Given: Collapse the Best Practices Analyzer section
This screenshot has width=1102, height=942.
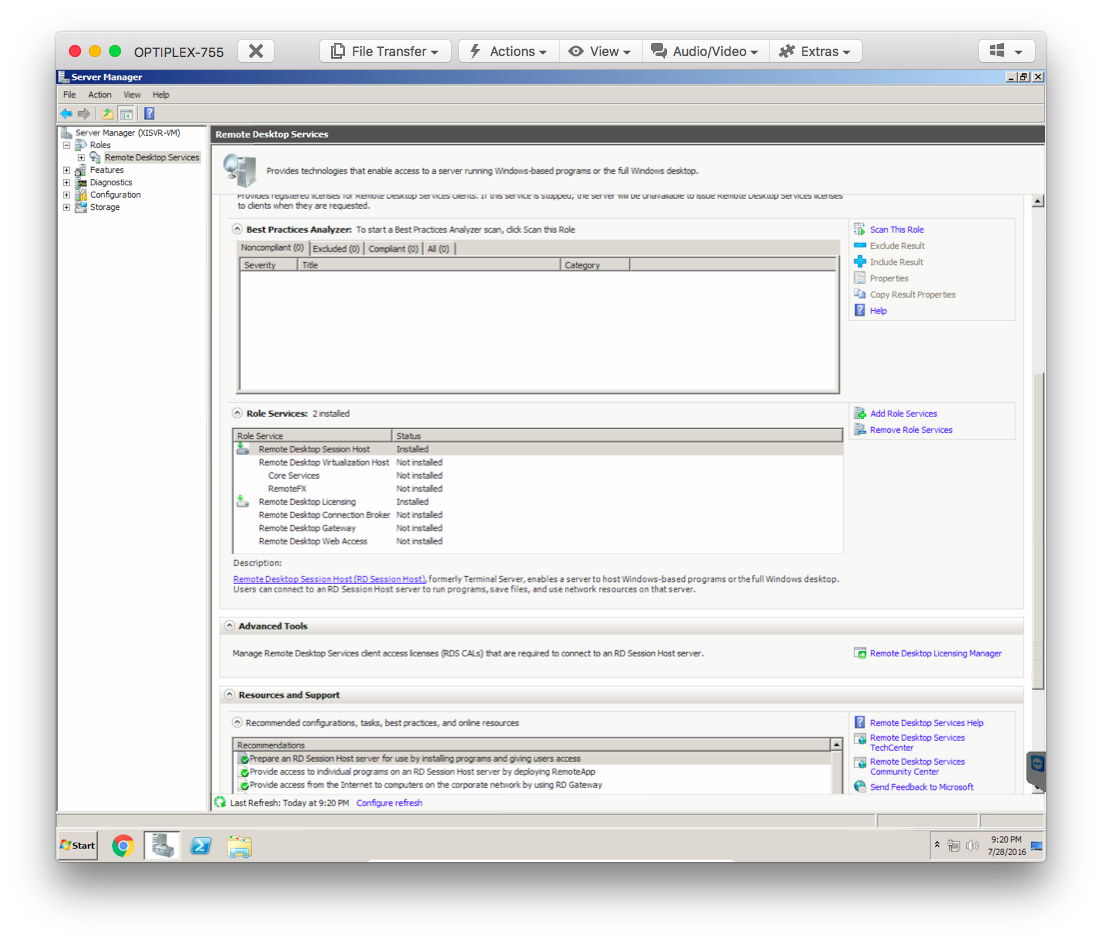Looking at the screenshot, I should pyautogui.click(x=238, y=228).
